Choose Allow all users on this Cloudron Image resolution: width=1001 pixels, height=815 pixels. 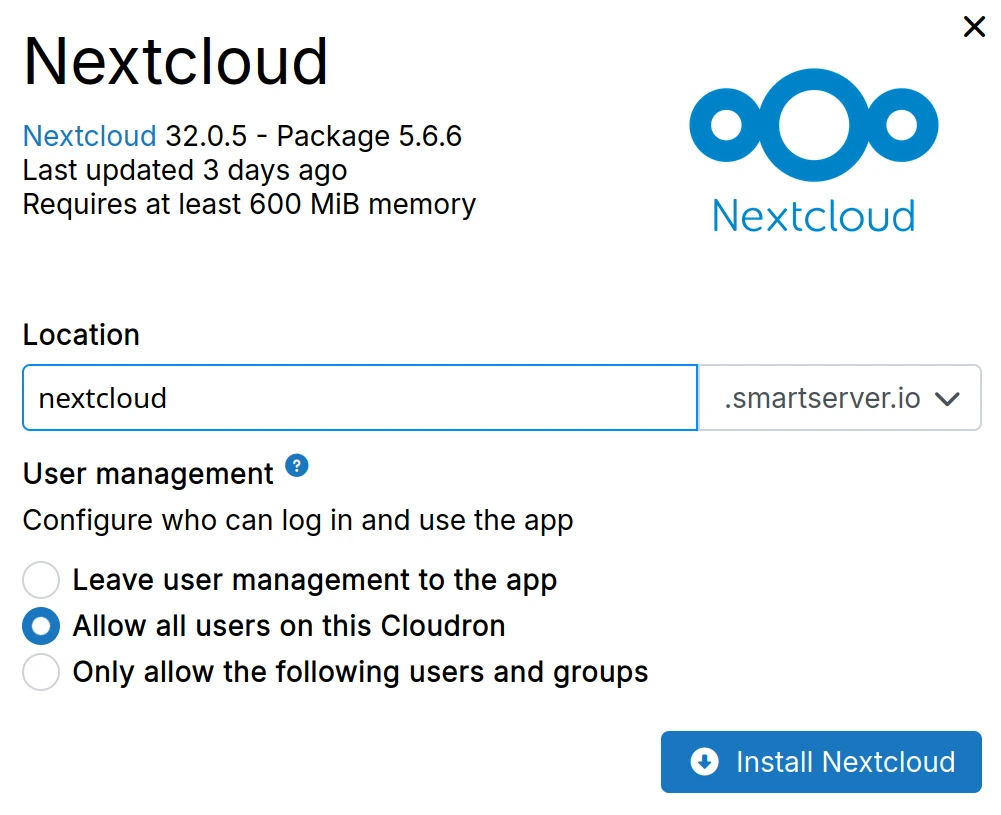tap(42, 626)
